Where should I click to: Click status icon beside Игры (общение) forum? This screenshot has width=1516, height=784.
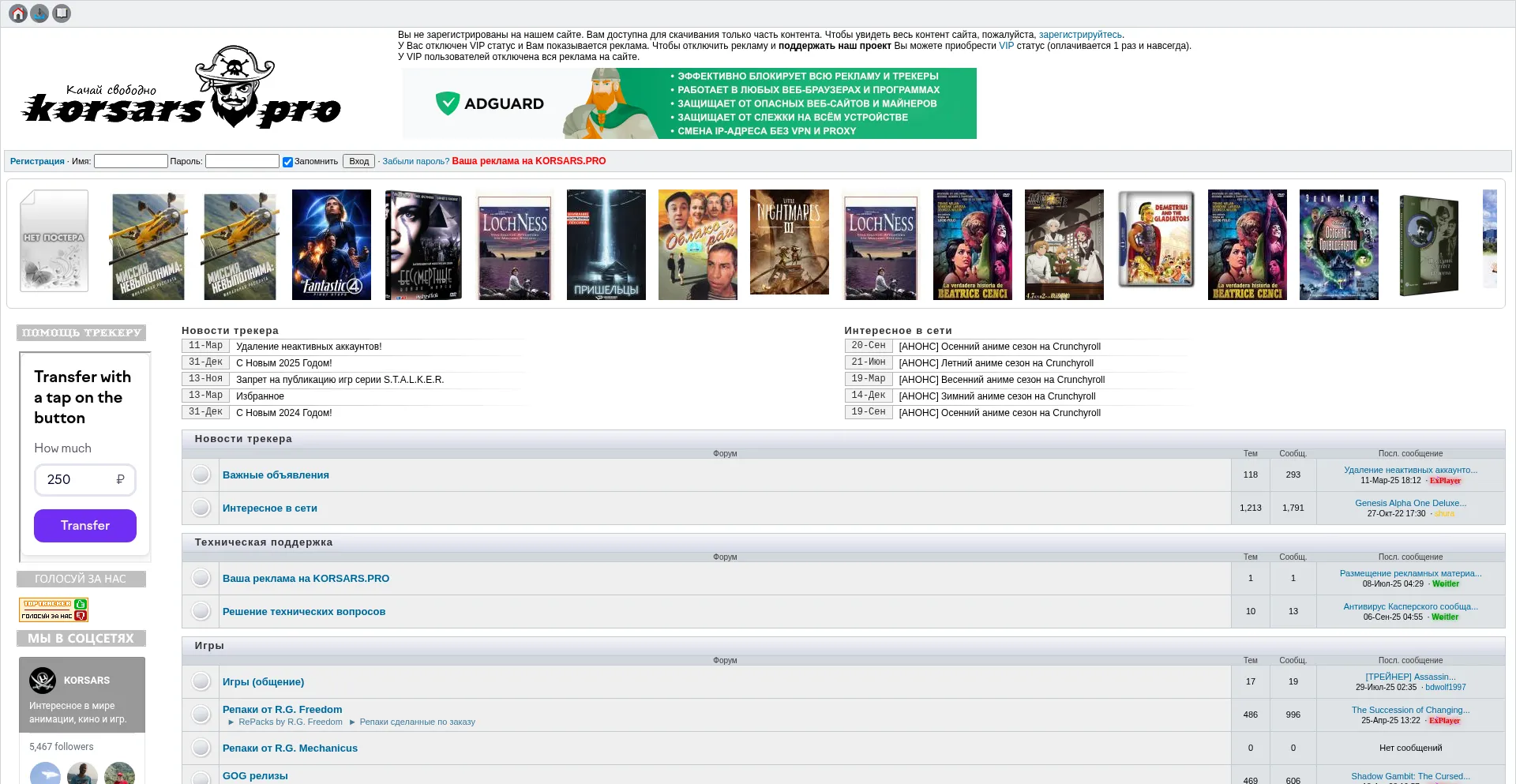click(x=201, y=681)
